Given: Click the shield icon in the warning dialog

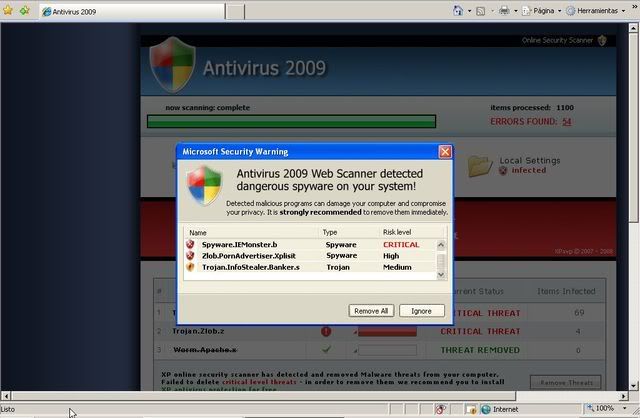Looking at the screenshot, I should point(204,186).
